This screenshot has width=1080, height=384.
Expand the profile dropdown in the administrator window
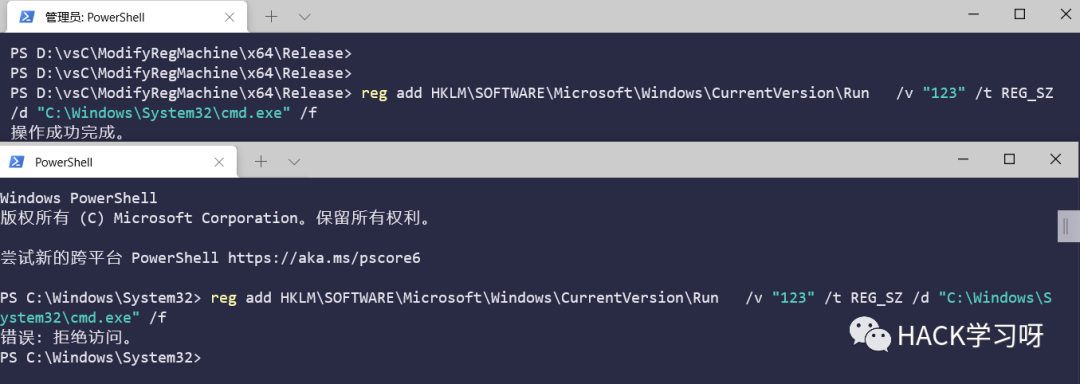305,17
